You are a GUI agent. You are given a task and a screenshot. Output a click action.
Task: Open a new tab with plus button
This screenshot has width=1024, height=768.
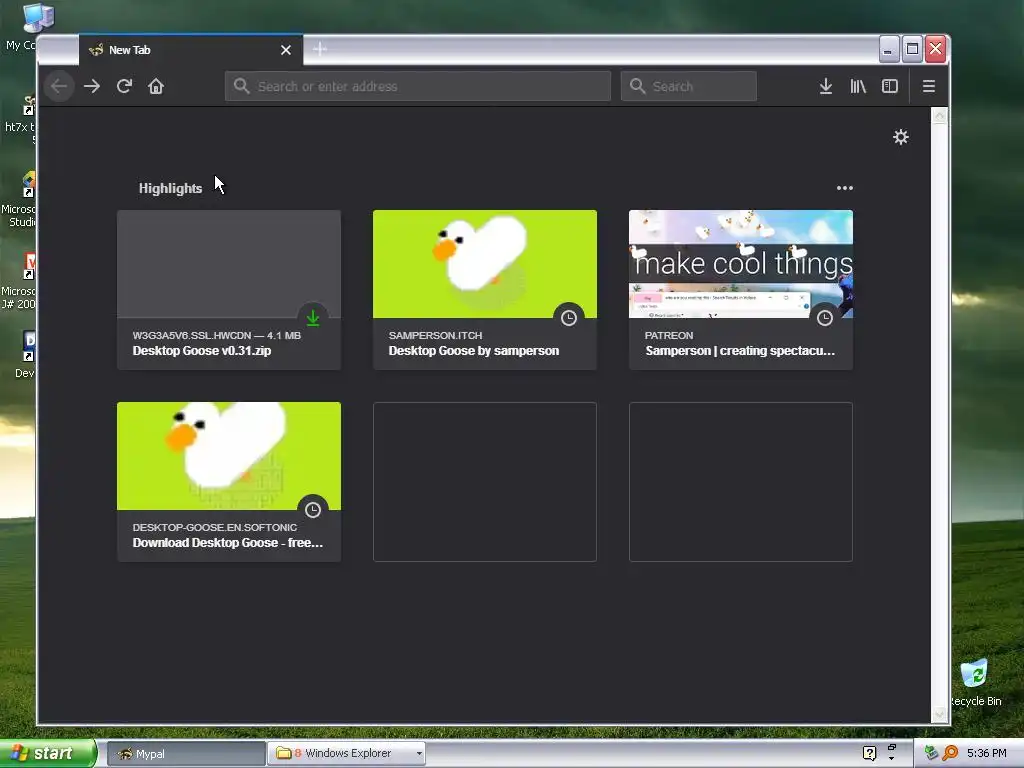(x=319, y=49)
